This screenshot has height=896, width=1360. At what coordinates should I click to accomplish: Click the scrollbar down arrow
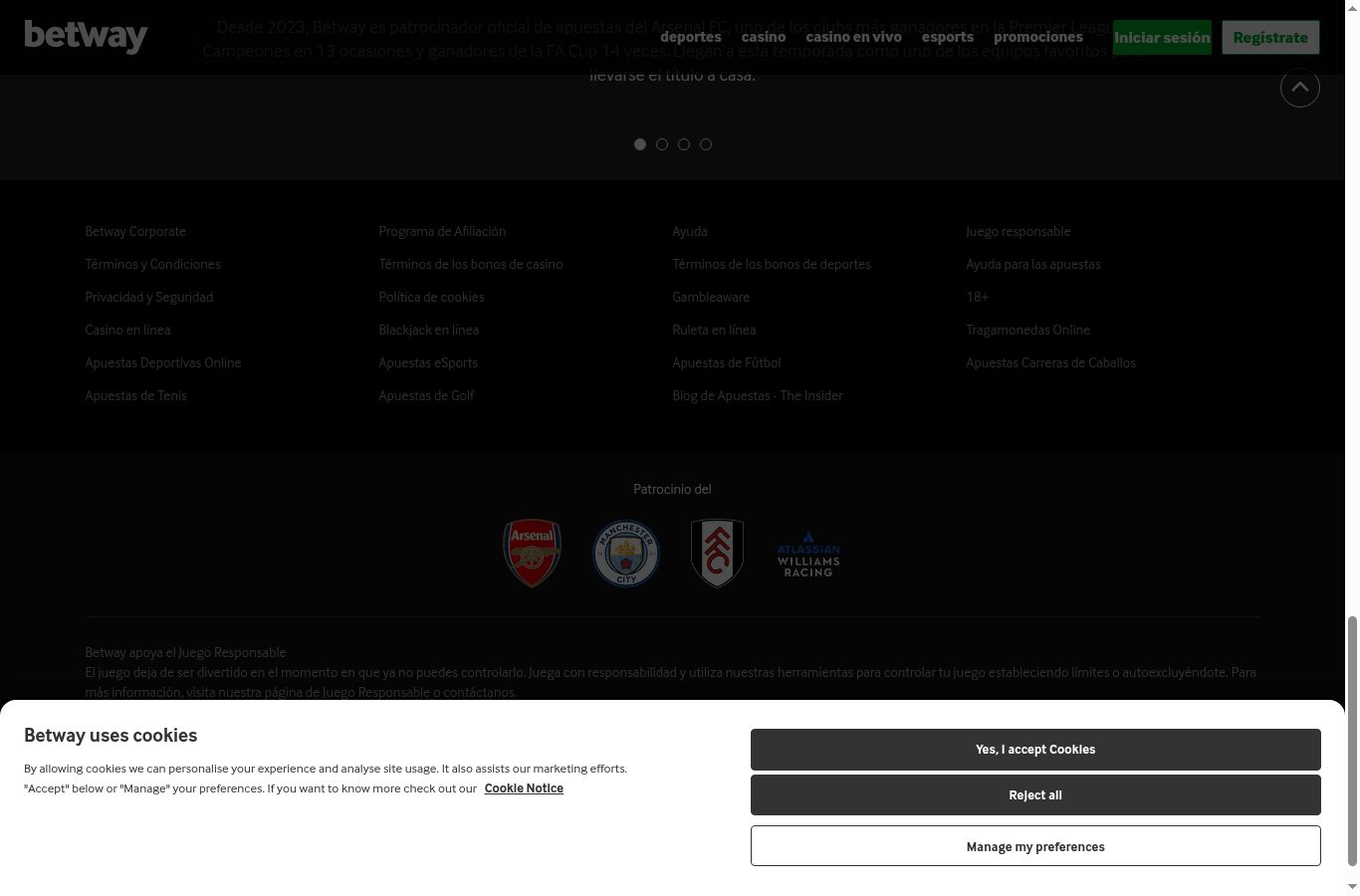coord(1352,886)
